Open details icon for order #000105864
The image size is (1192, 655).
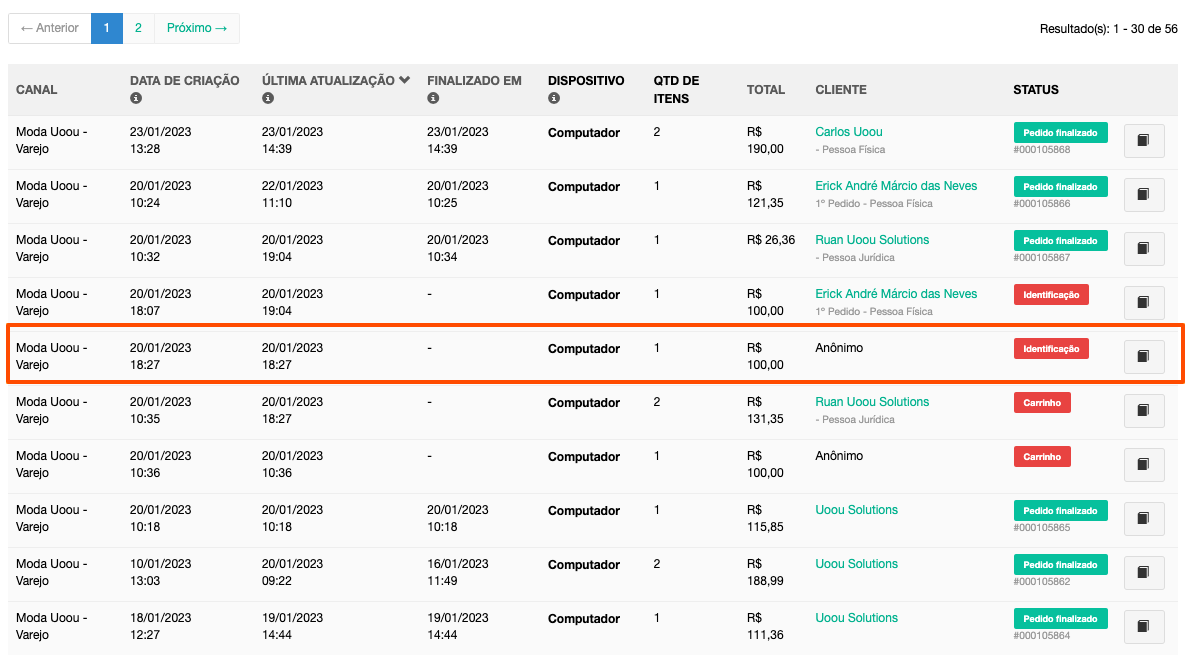pos(1143,626)
